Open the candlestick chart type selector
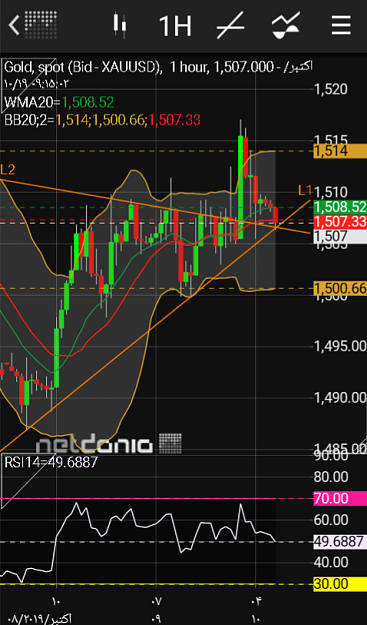This screenshot has width=367, height=625. (119, 26)
